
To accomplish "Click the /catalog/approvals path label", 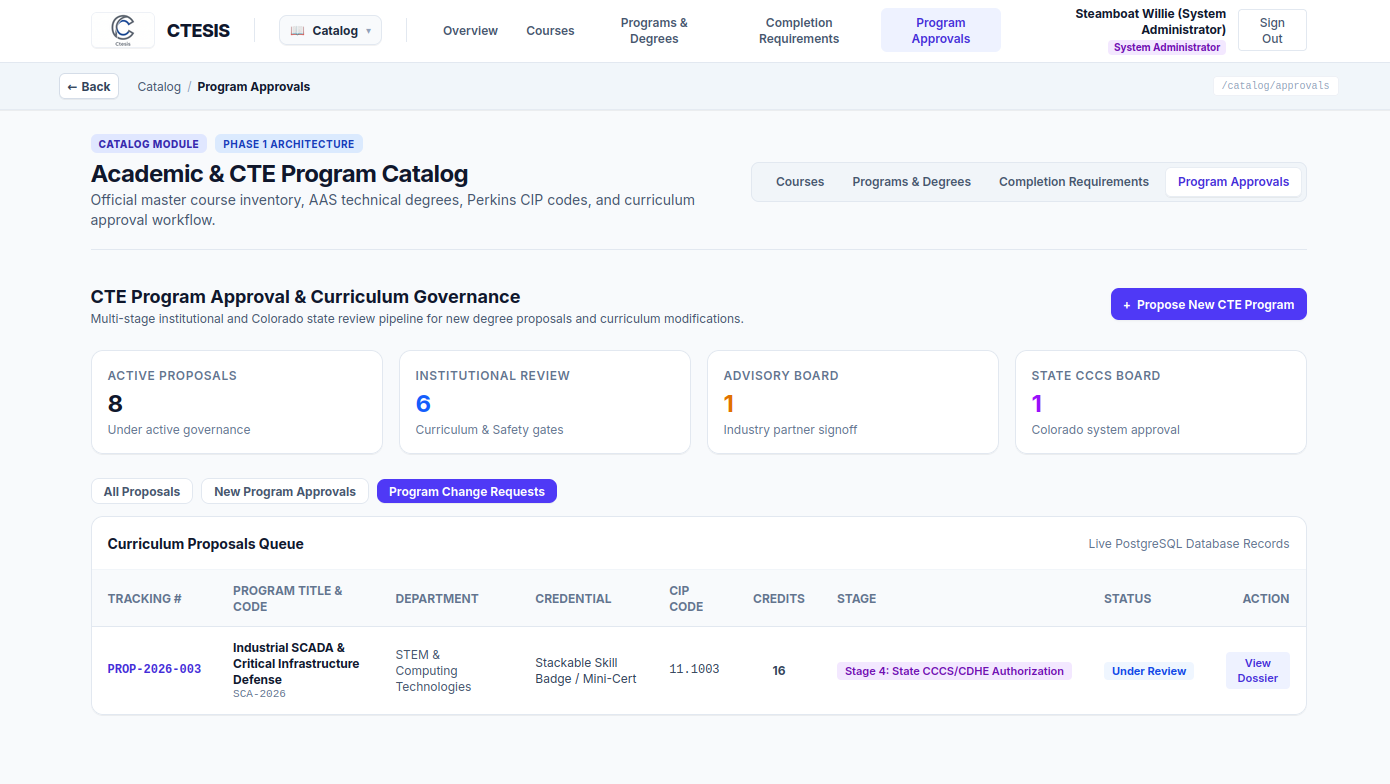I will [1276, 86].
